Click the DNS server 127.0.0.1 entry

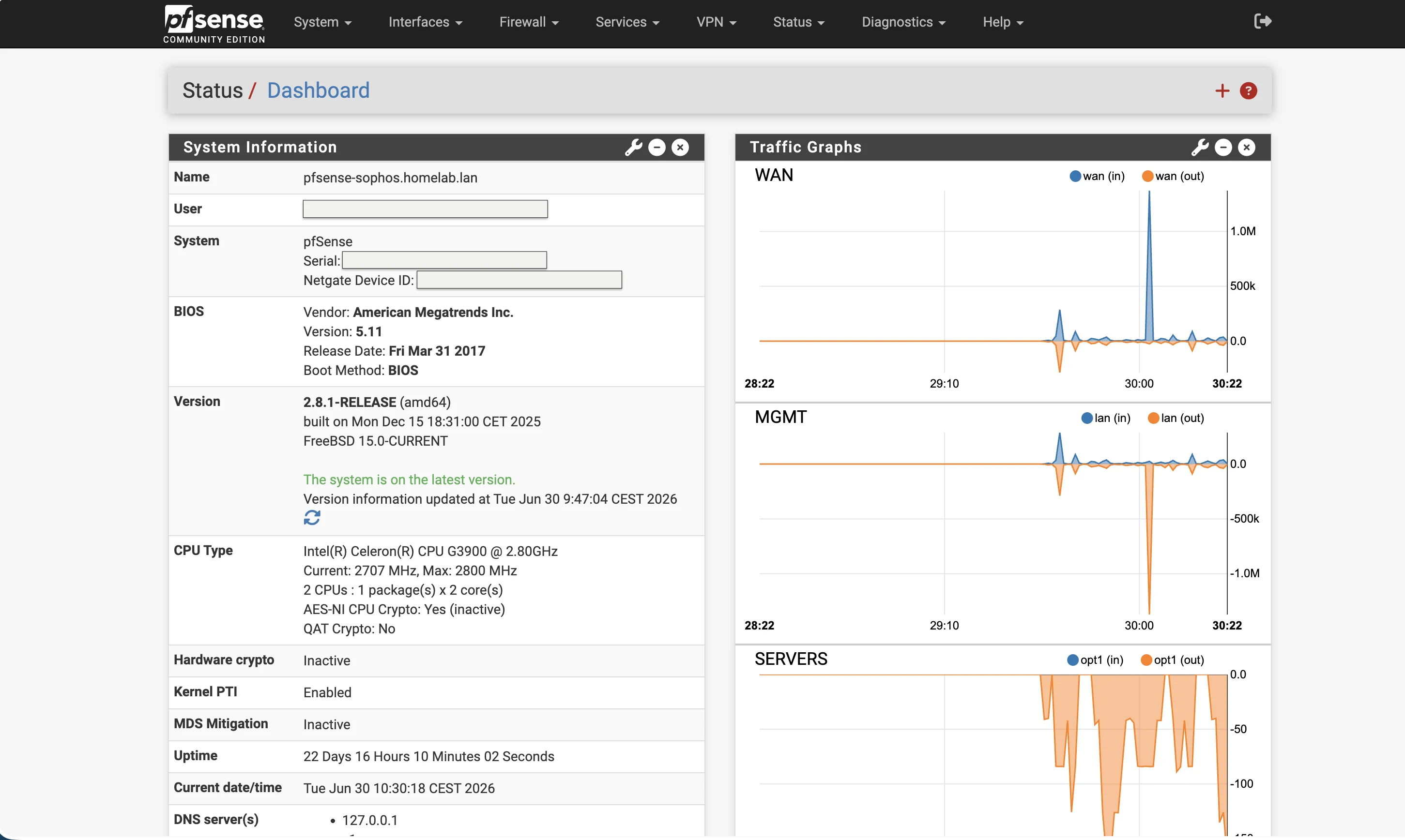pyautogui.click(x=370, y=820)
